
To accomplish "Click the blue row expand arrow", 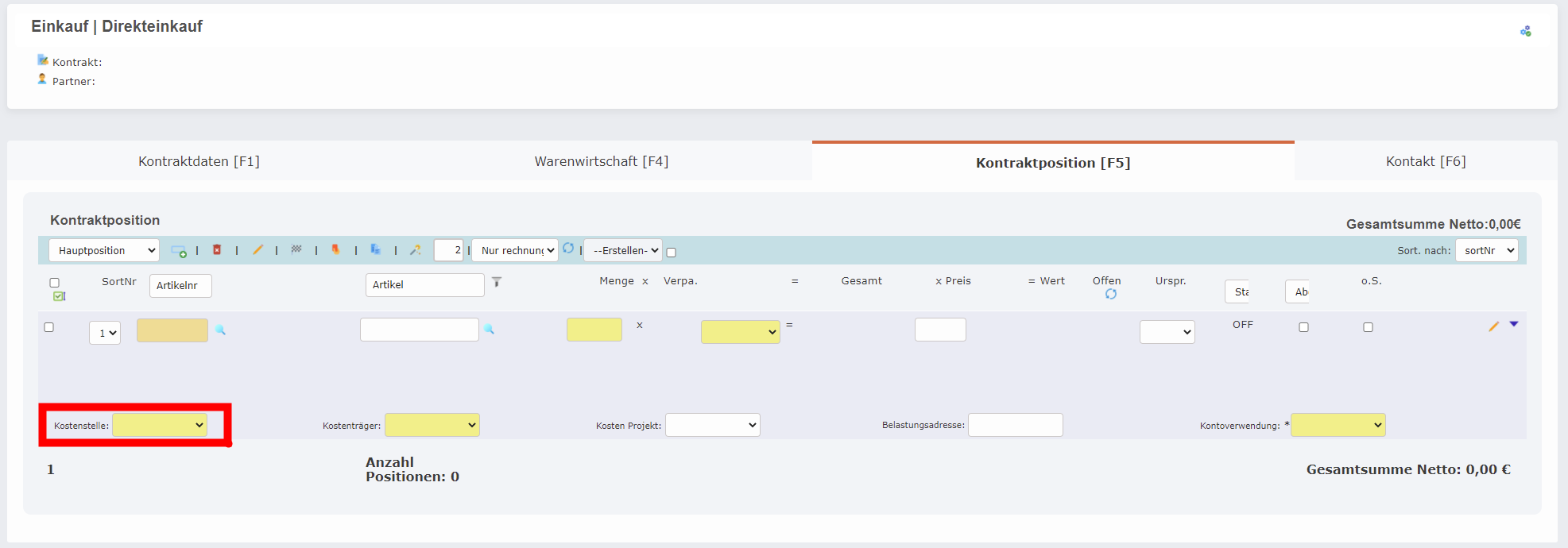I will [1514, 324].
